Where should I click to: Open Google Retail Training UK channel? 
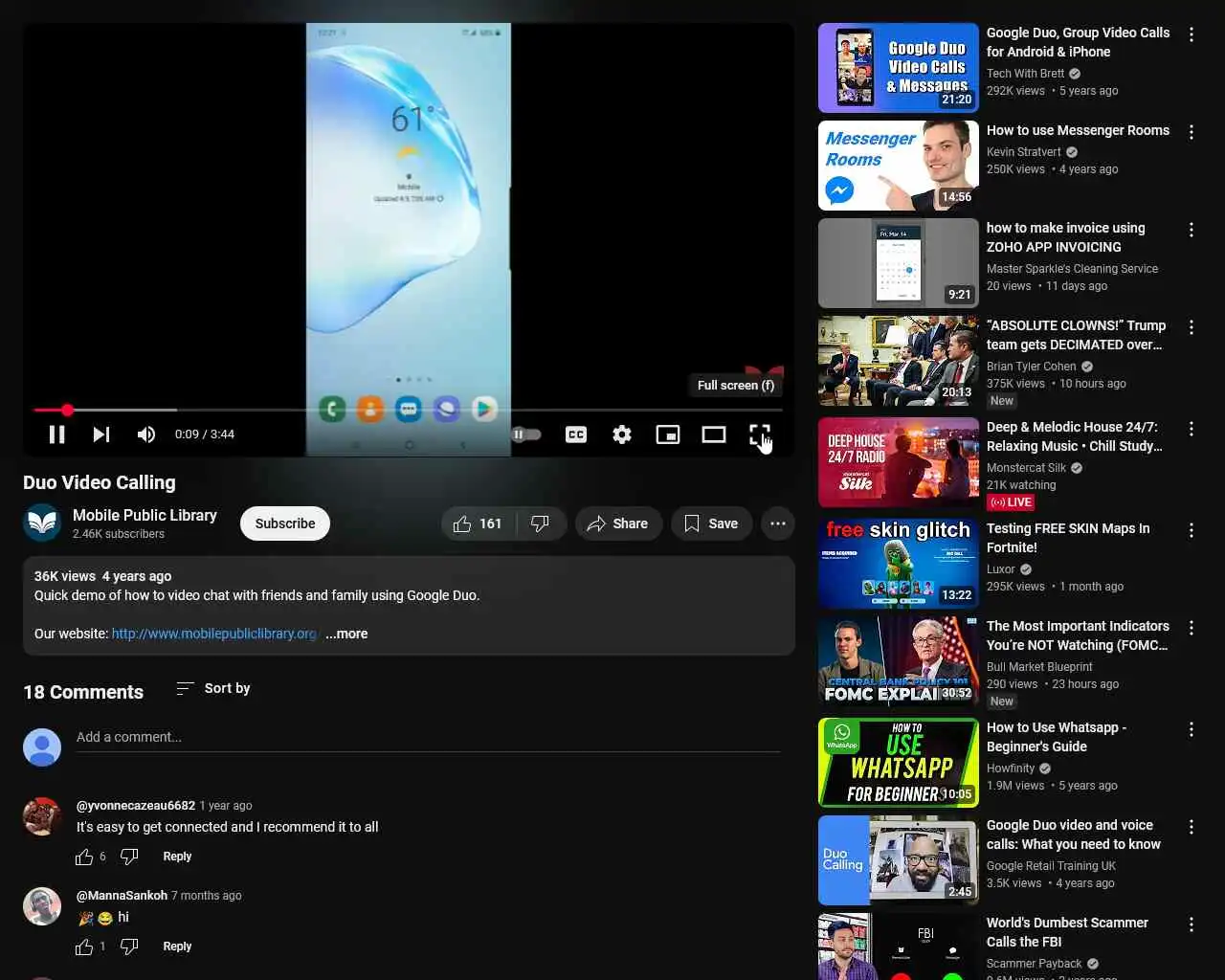pyautogui.click(x=1052, y=866)
